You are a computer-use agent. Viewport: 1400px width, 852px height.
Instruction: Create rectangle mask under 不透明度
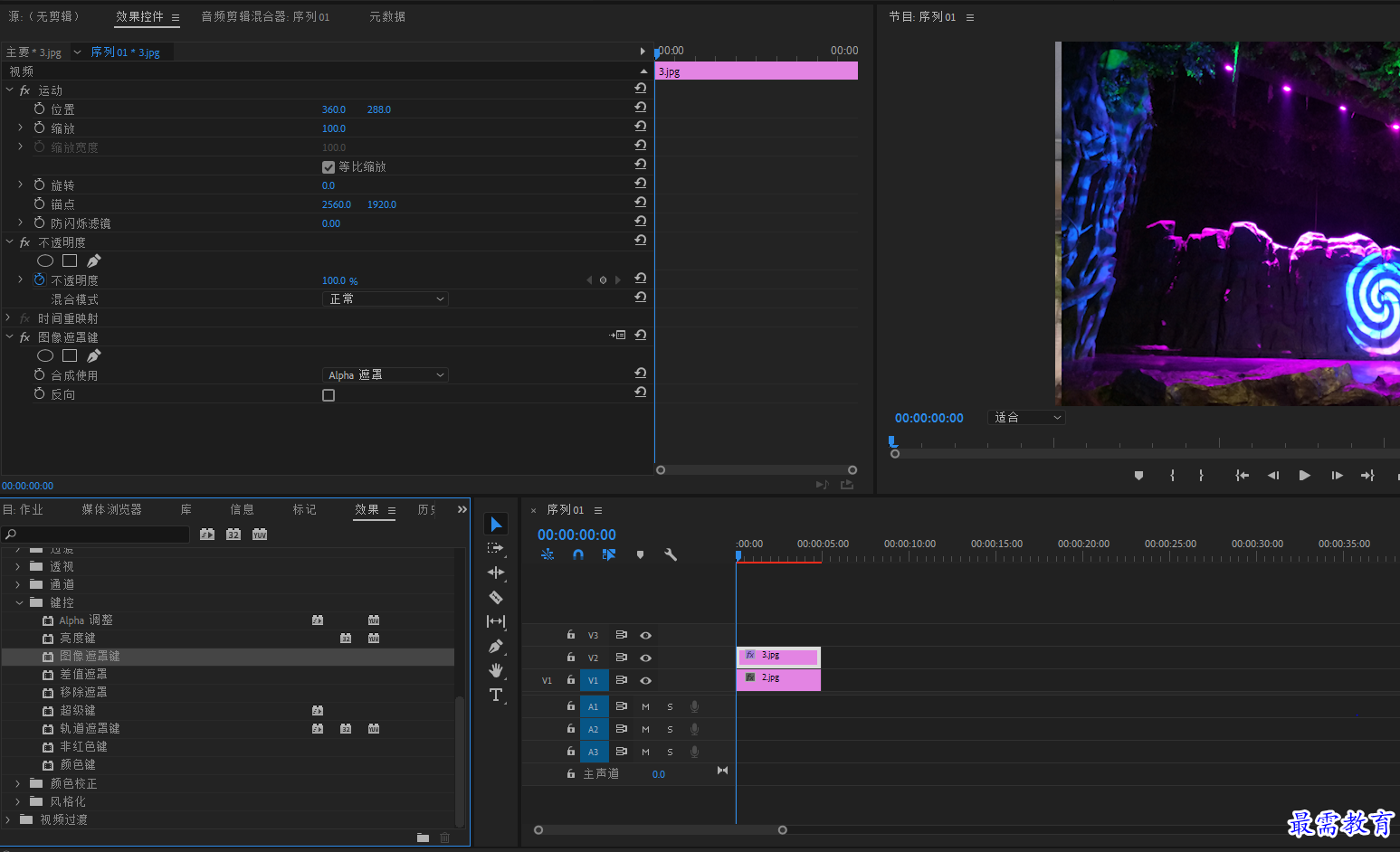70,260
